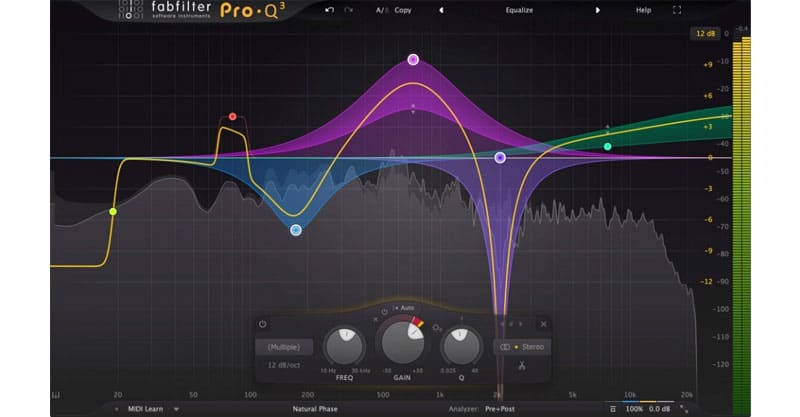Open the 12 dB/oct slope selector

point(284,365)
